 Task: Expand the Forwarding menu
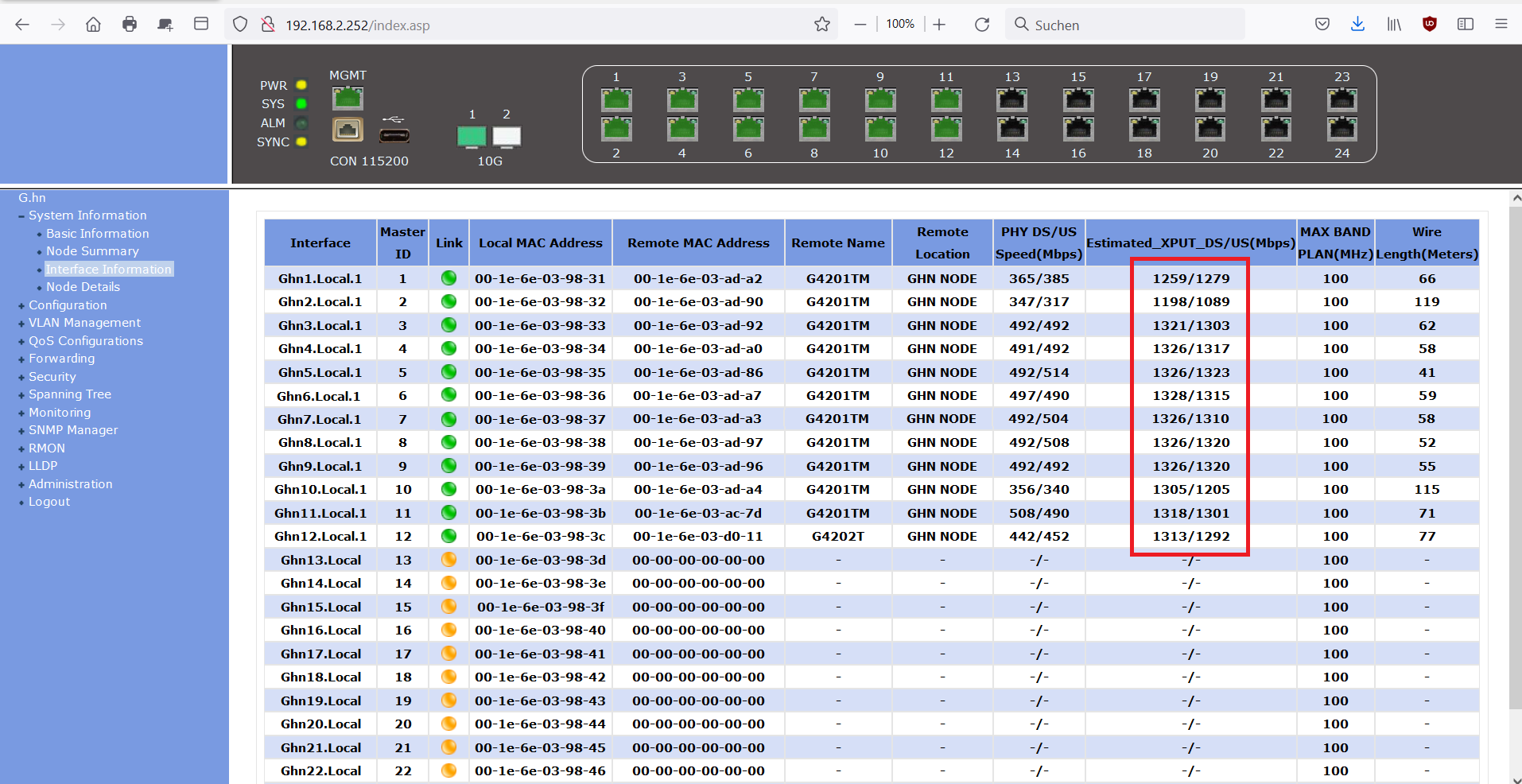pos(21,359)
